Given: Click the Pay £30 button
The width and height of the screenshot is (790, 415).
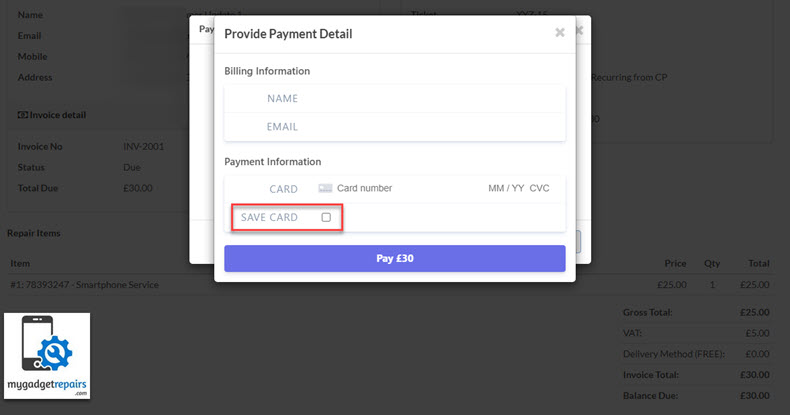Looking at the screenshot, I should (394, 258).
